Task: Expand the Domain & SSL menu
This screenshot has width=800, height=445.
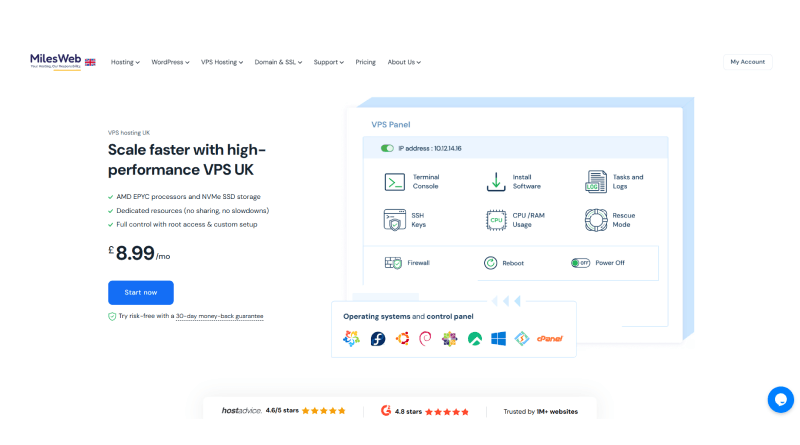Action: coord(278,62)
